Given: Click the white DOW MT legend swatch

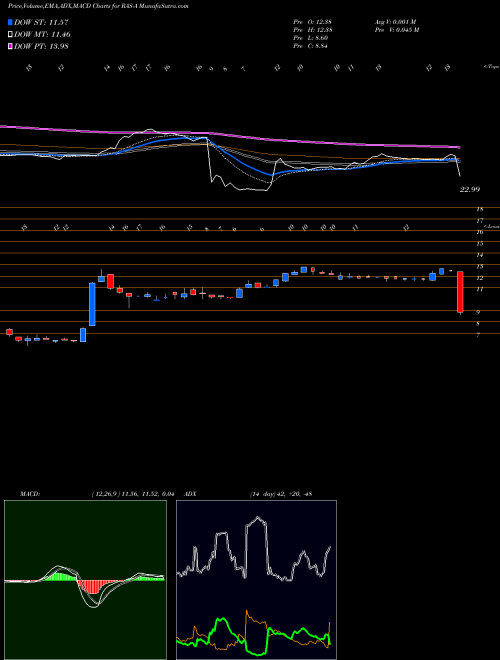Looking at the screenshot, I should 10,35.
